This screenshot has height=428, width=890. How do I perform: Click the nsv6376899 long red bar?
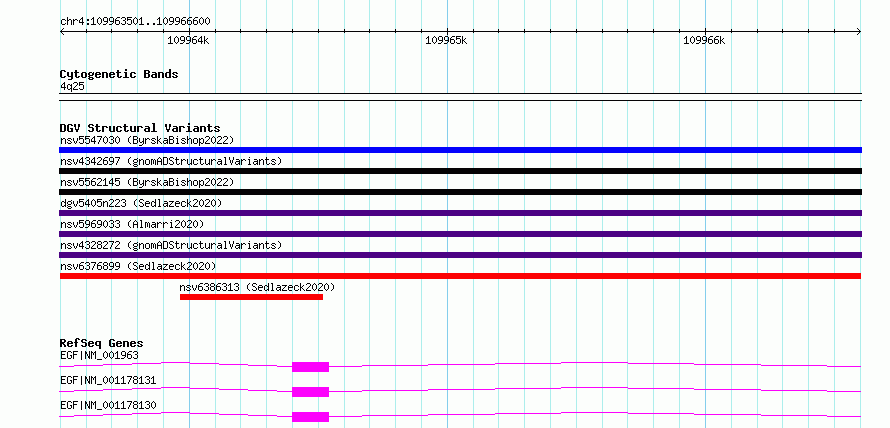(x=460, y=276)
